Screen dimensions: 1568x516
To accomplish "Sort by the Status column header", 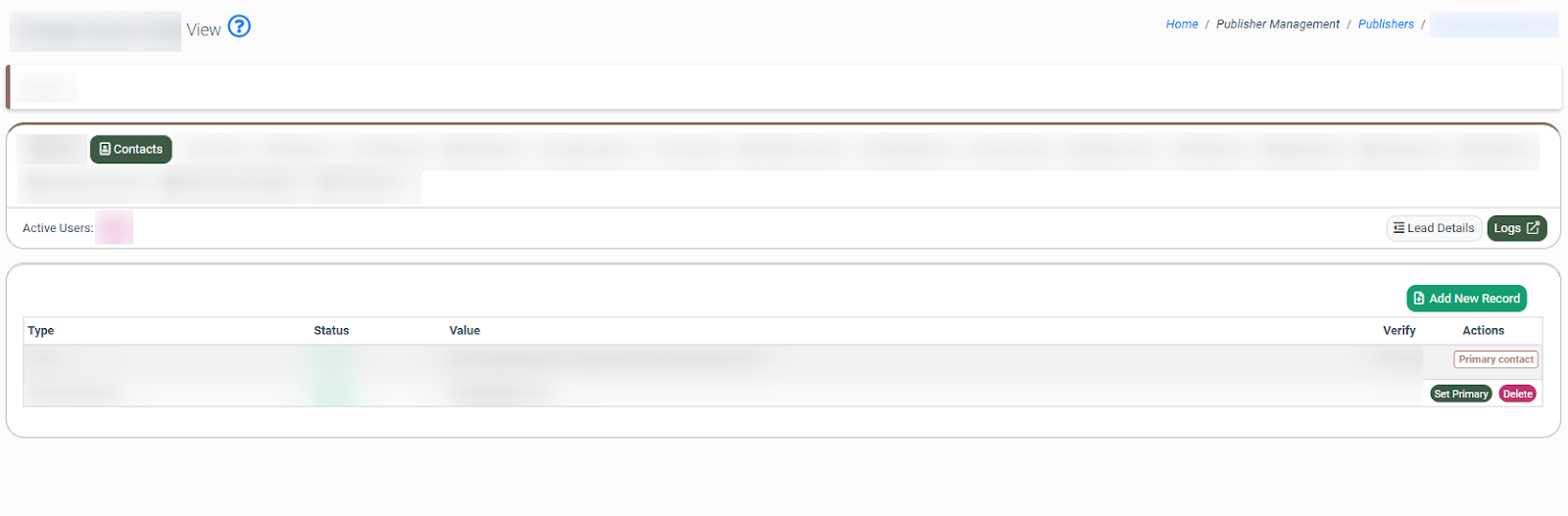I will click(331, 331).
